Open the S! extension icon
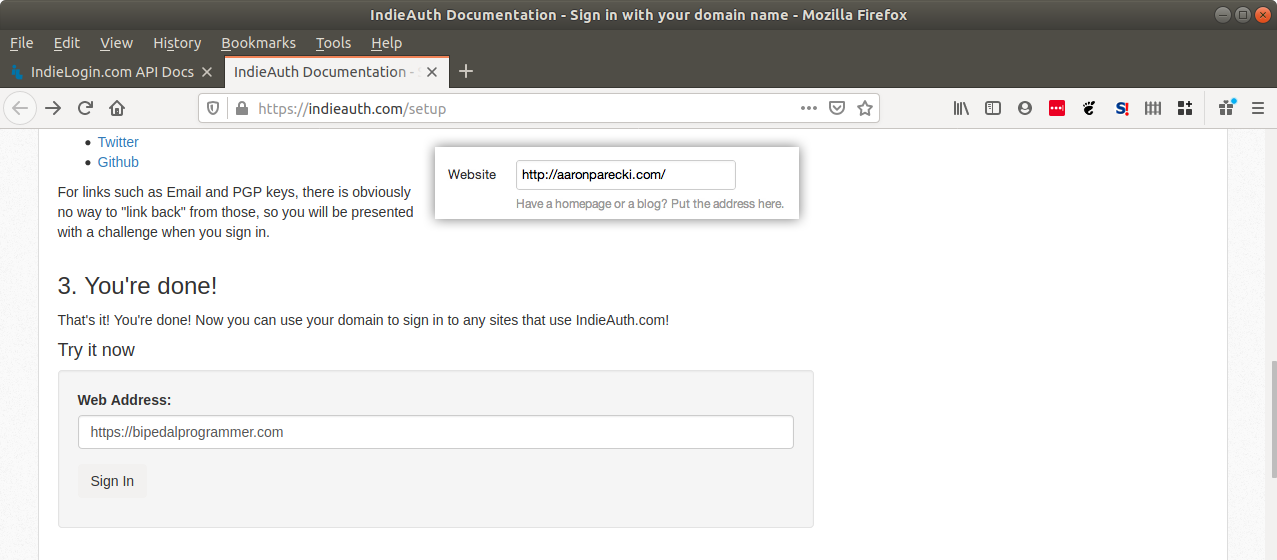Screen dimensions: 1277x560 (1121, 108)
